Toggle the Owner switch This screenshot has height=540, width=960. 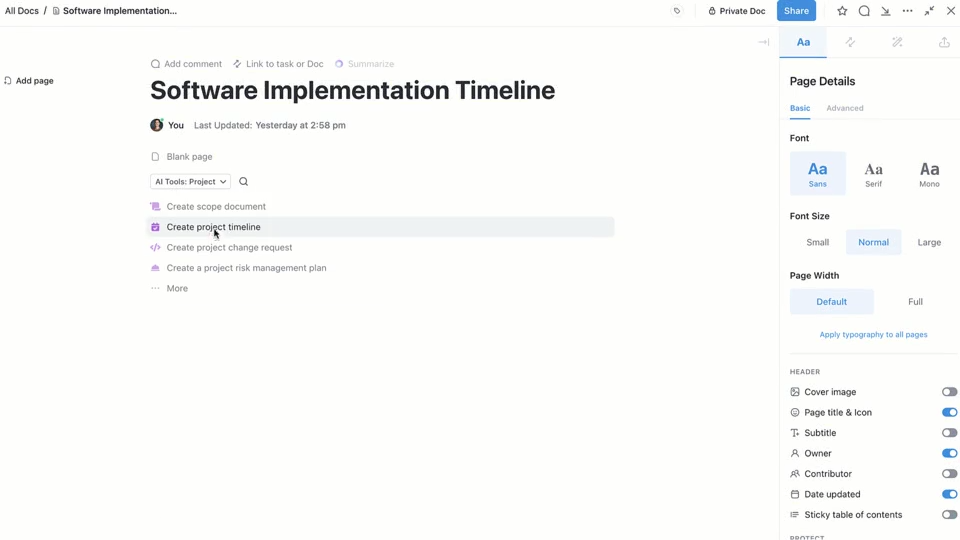[x=949, y=453]
